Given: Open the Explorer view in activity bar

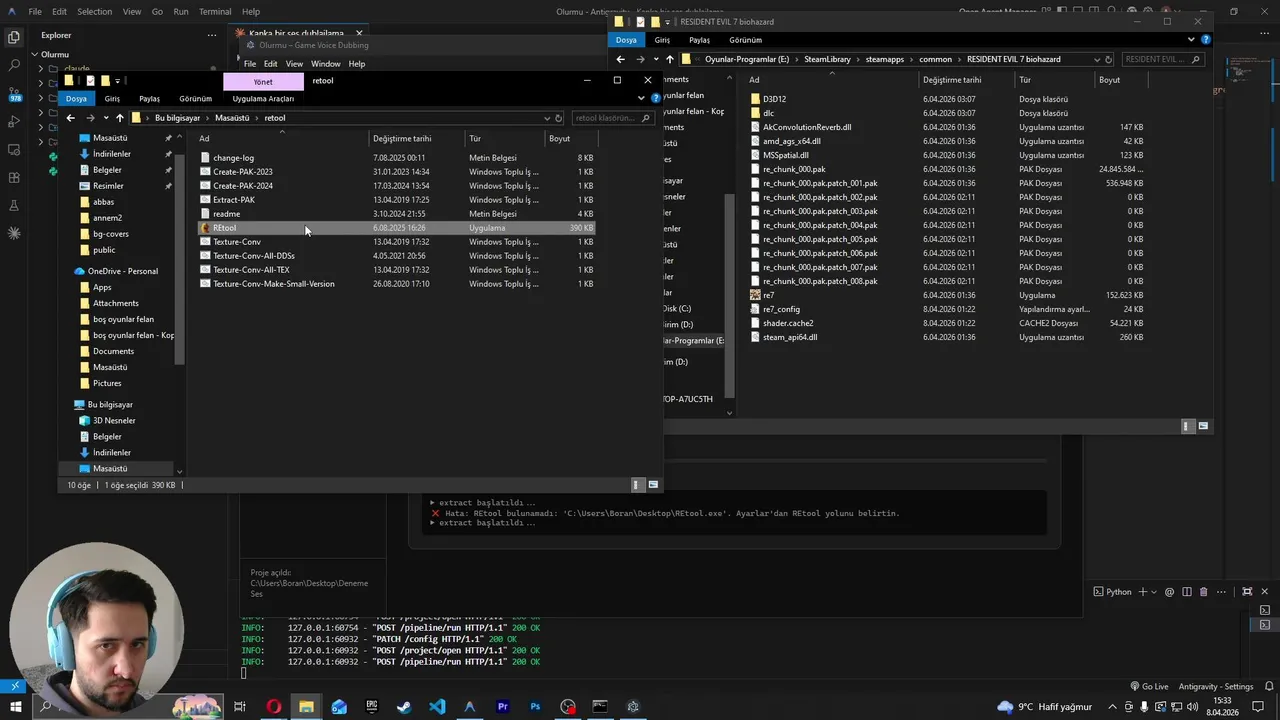Looking at the screenshot, I should pyautogui.click(x=14, y=37).
